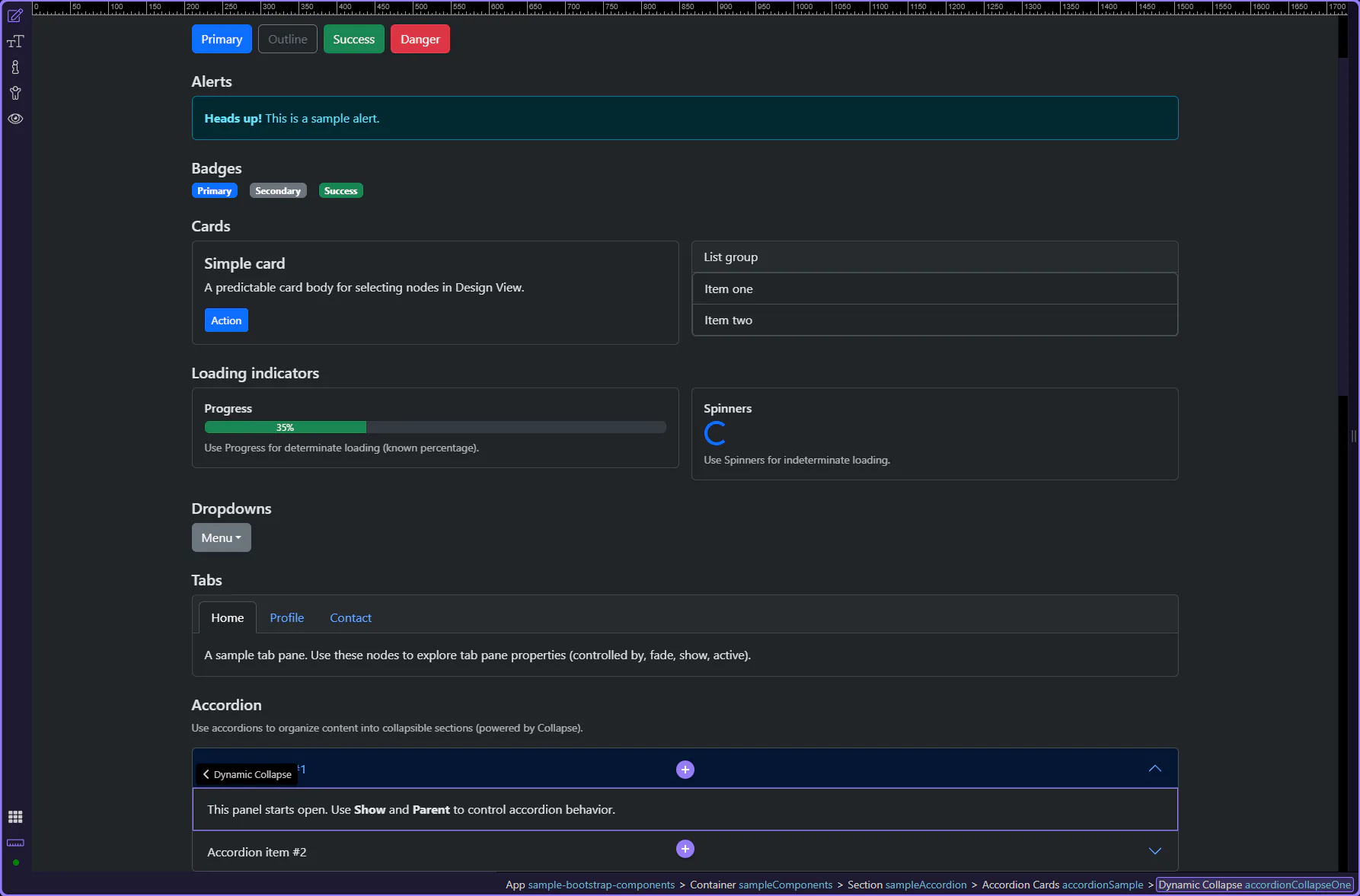Open the Menu dropdown
This screenshot has width=1360, height=896.
click(221, 537)
